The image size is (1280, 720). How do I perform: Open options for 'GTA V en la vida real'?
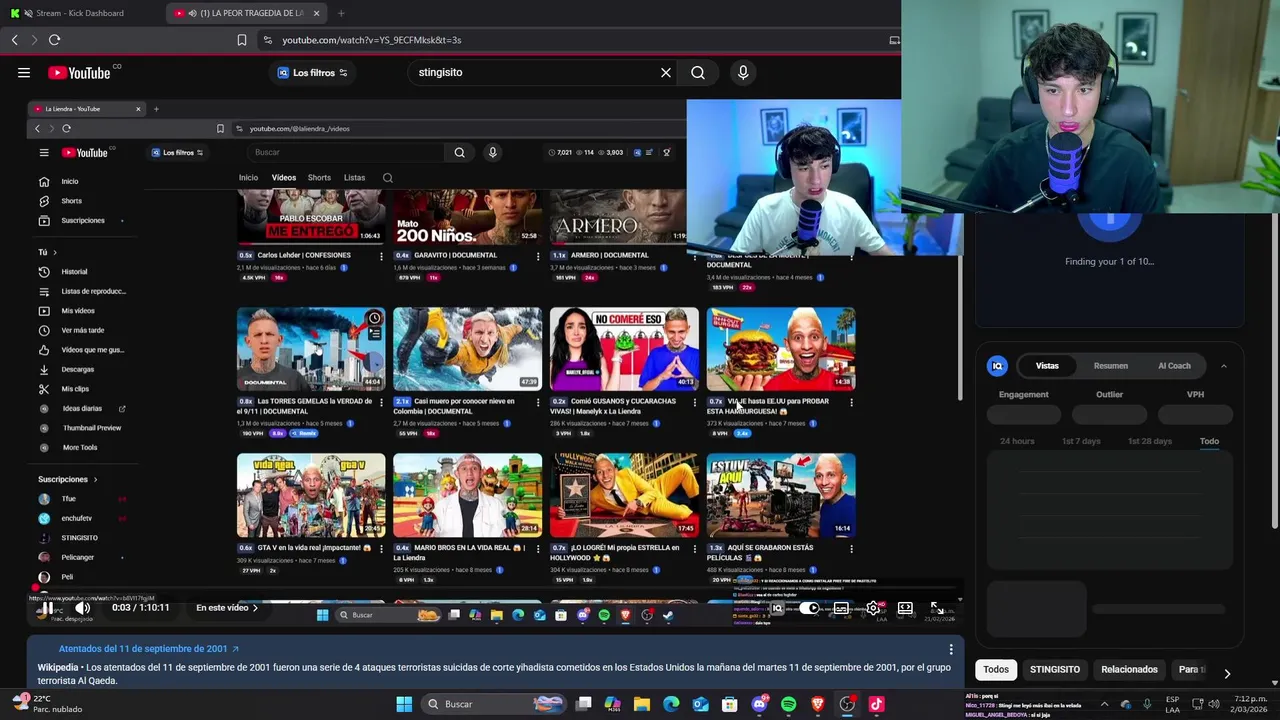coord(381,548)
